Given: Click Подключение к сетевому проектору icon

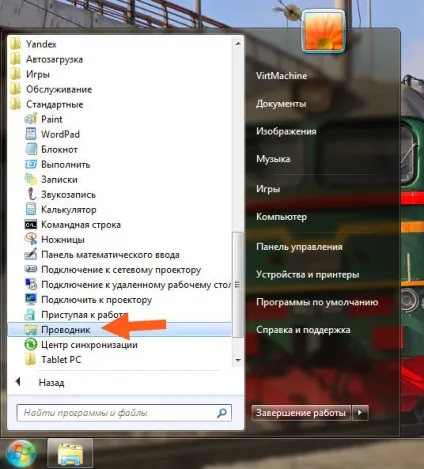Looking at the screenshot, I should [x=31, y=269].
